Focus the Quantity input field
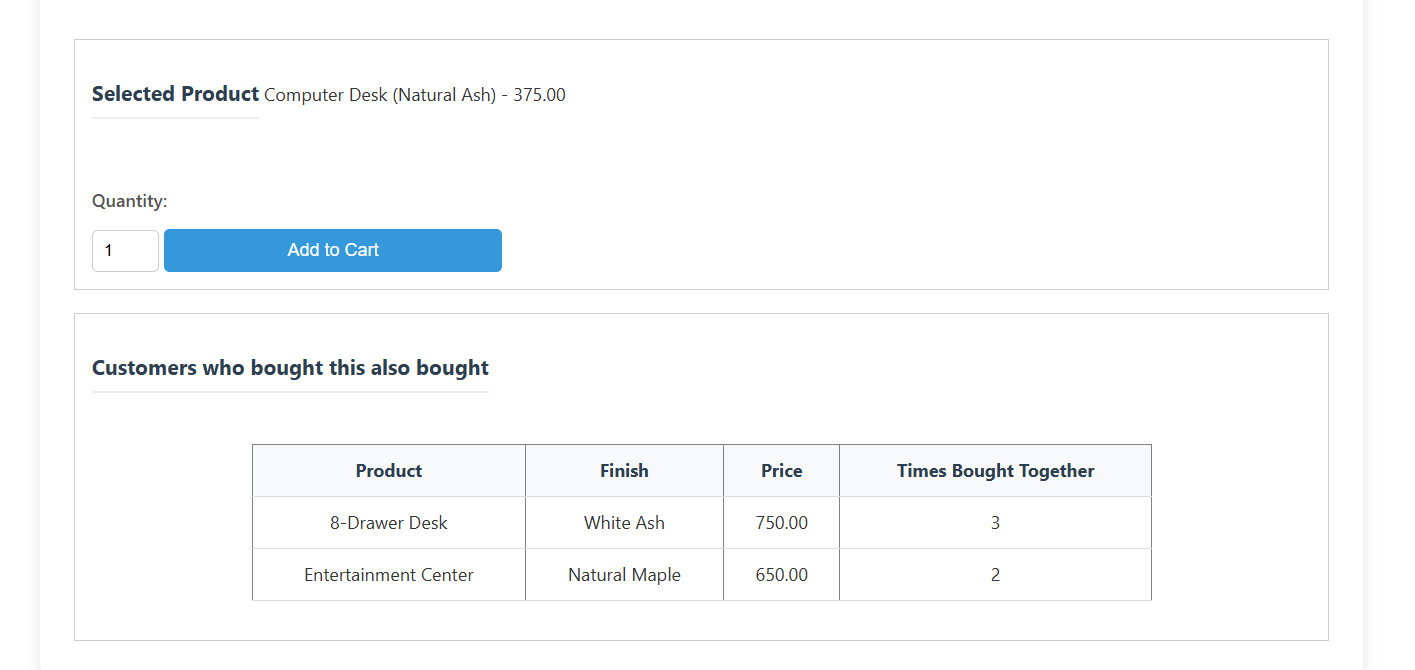This screenshot has height=670, width=1415. pos(125,251)
